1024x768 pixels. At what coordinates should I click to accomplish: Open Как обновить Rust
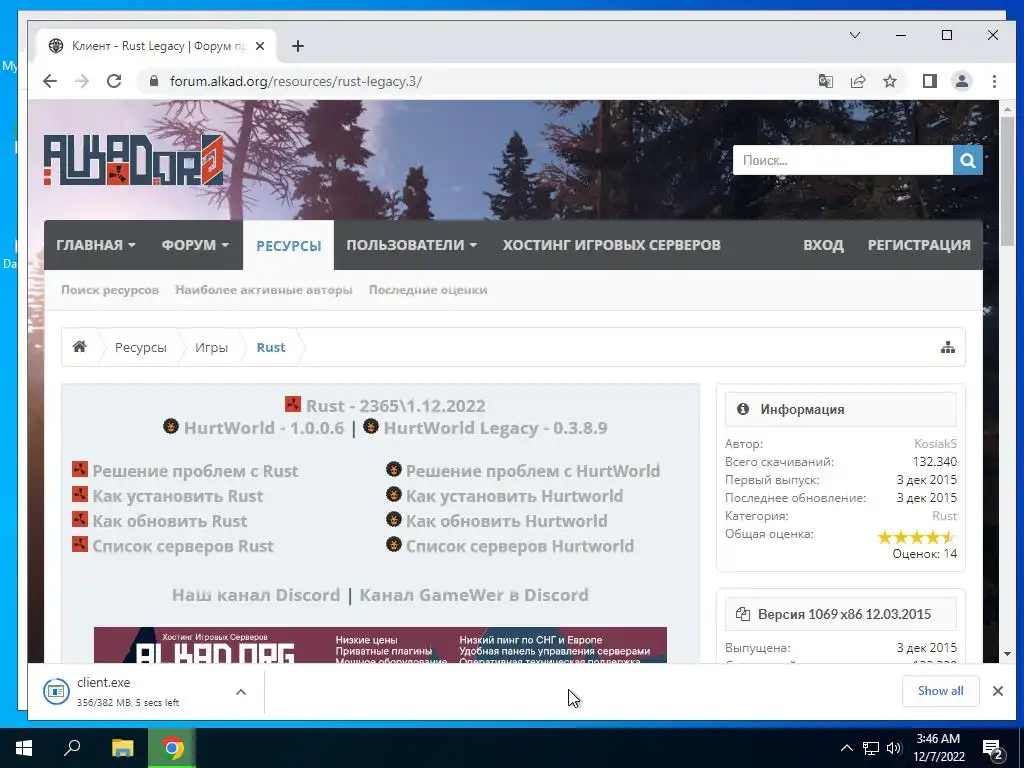(170, 521)
